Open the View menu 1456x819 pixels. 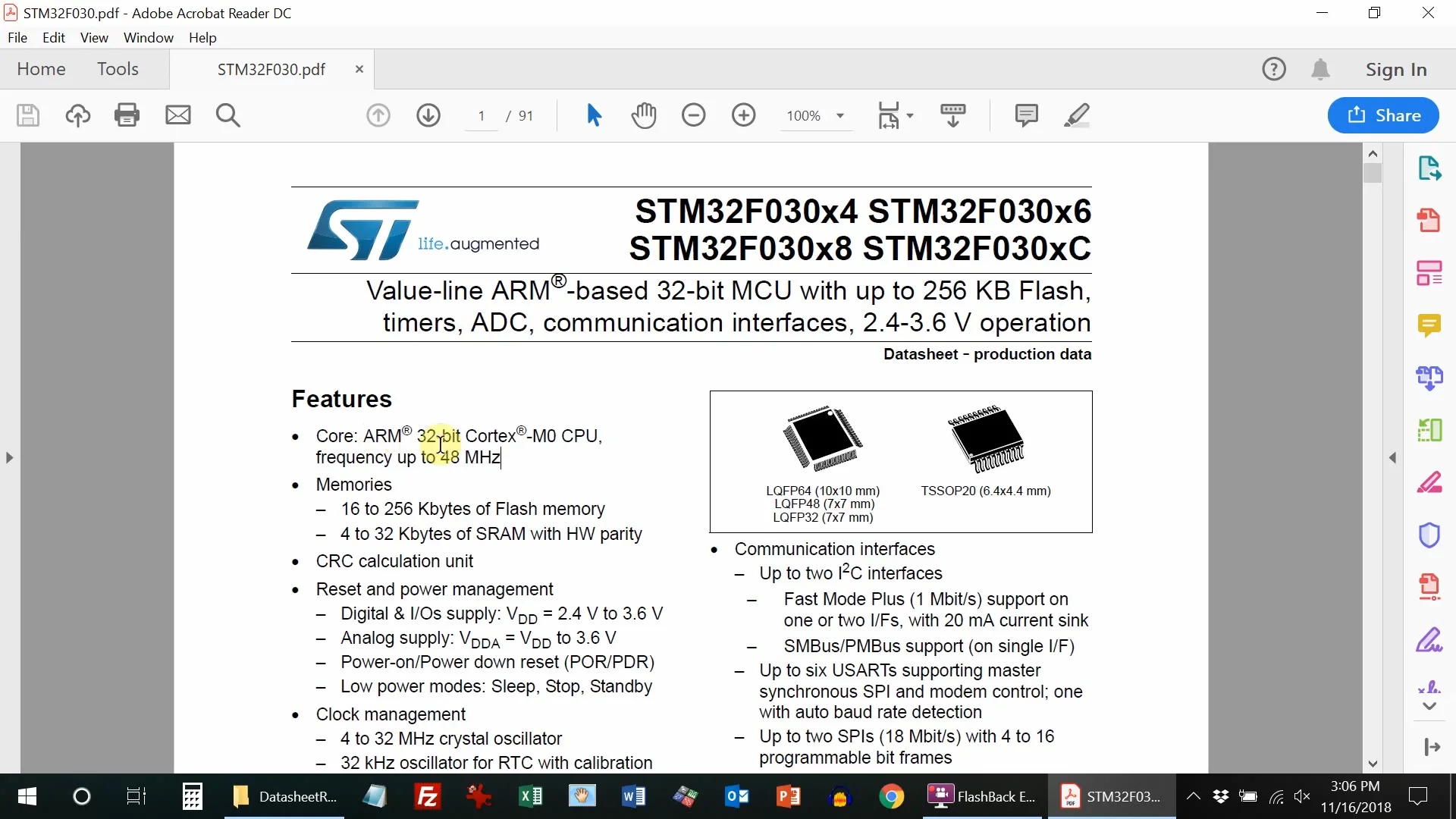[x=94, y=38]
